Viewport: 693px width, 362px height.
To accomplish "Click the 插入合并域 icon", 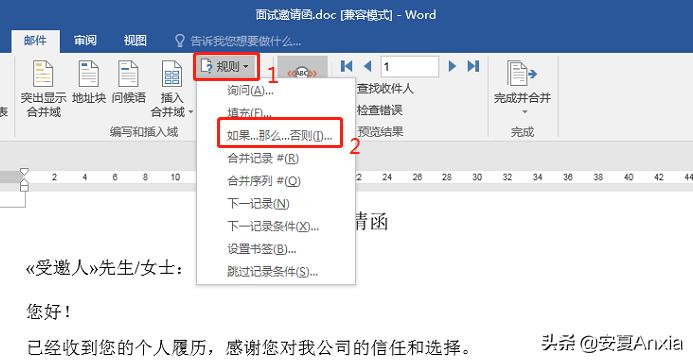I will click(171, 74).
